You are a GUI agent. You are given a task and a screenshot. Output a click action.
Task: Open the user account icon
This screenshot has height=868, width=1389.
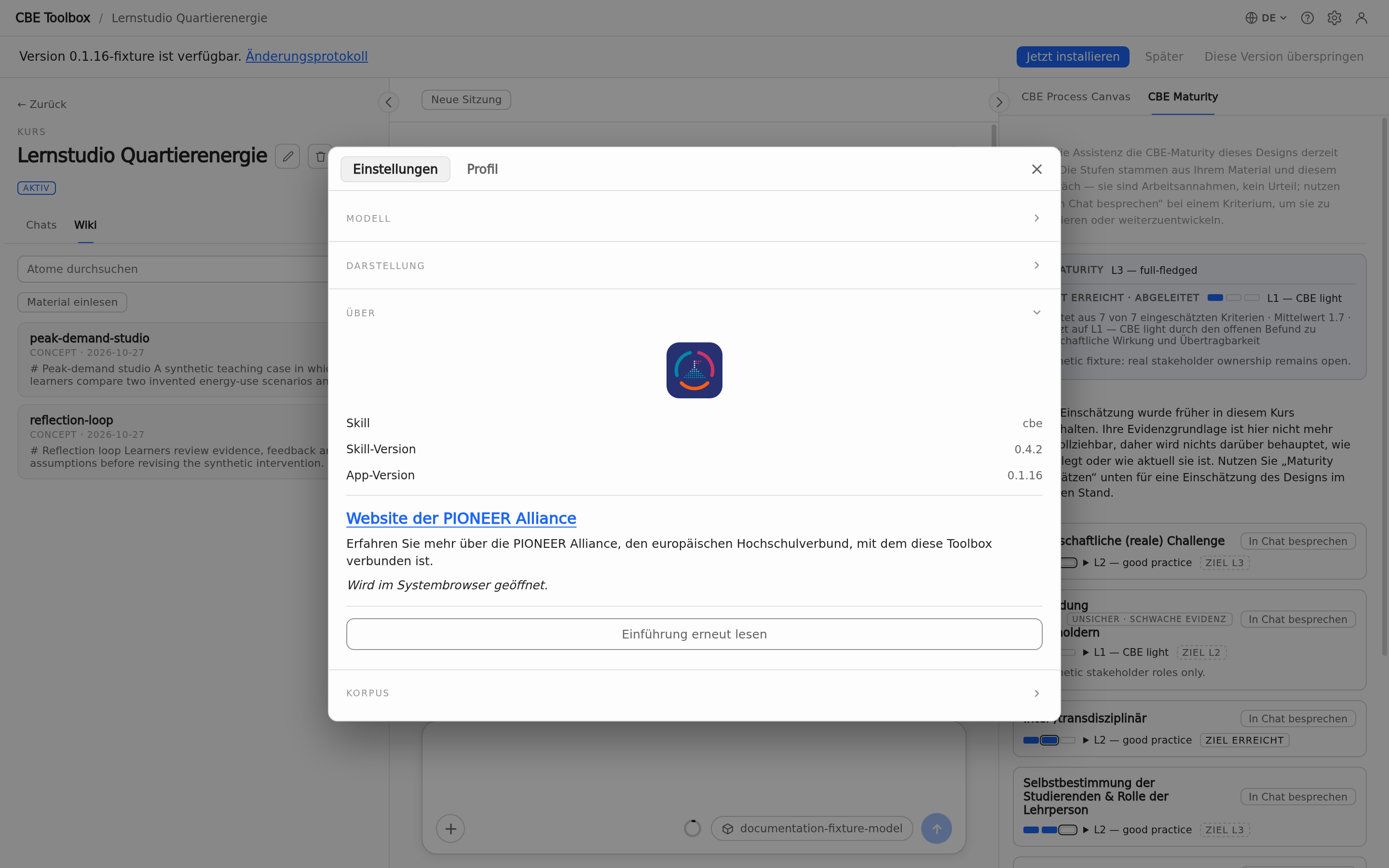pos(1361,18)
